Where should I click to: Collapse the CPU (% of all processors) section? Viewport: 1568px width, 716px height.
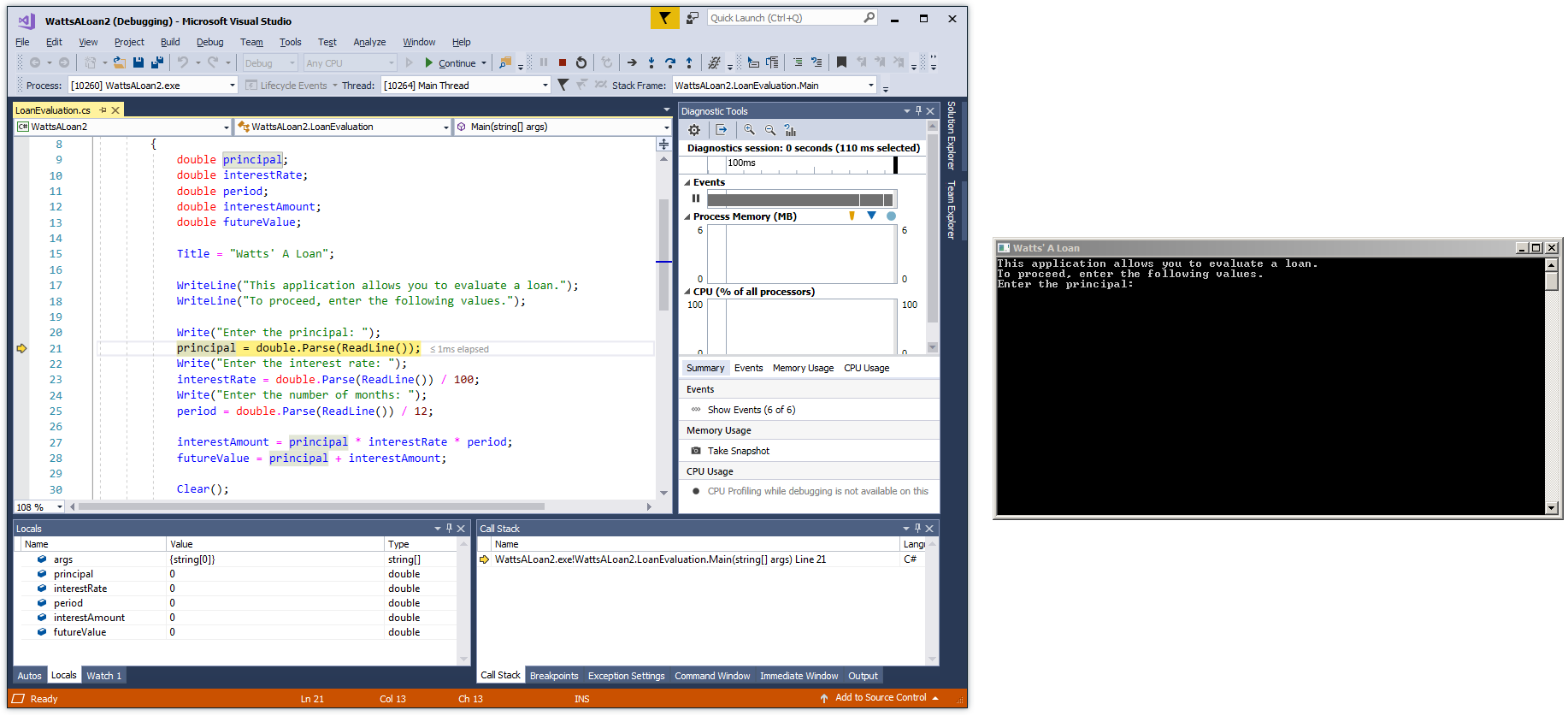coord(687,293)
